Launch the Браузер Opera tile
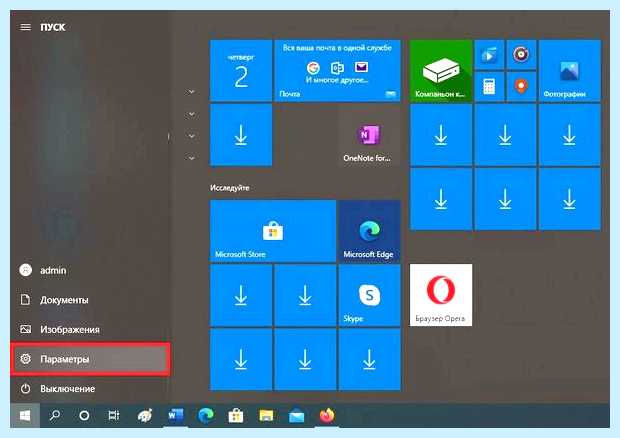 (441, 295)
